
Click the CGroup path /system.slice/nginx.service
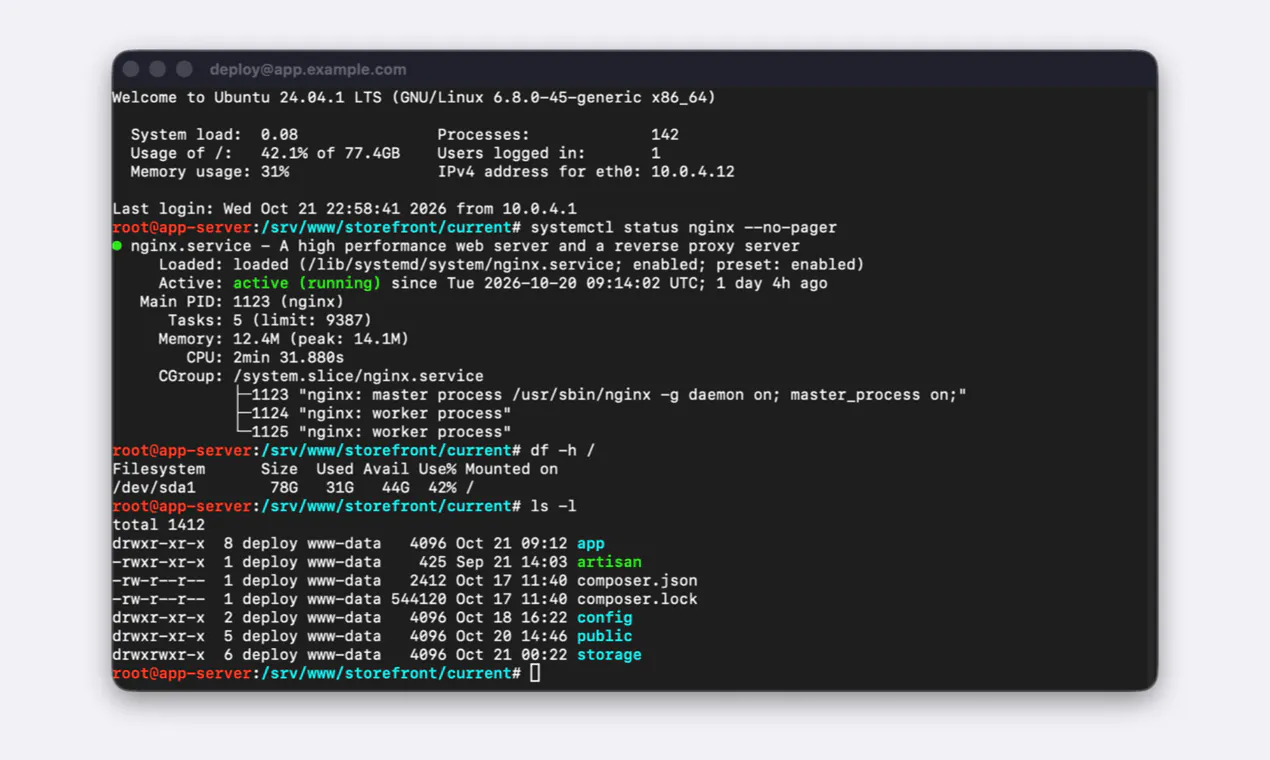(359, 376)
